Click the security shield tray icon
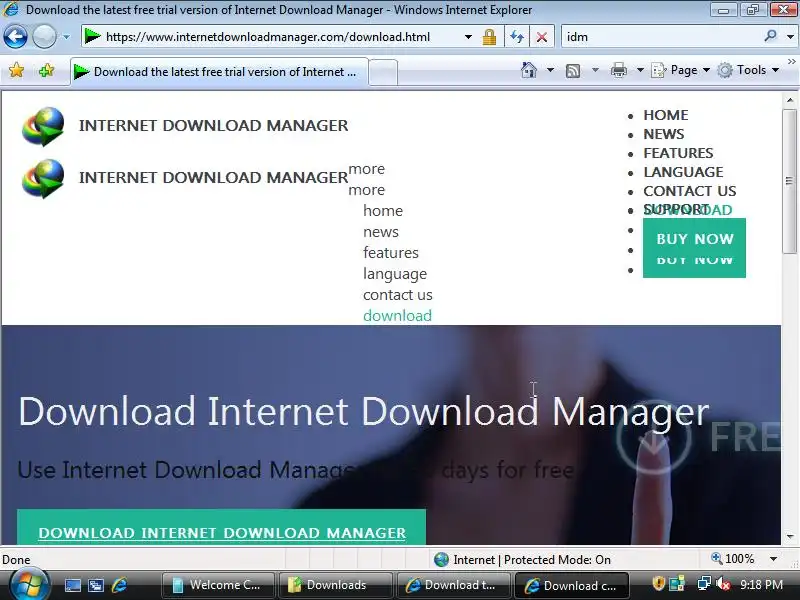The image size is (800, 600). click(x=659, y=583)
